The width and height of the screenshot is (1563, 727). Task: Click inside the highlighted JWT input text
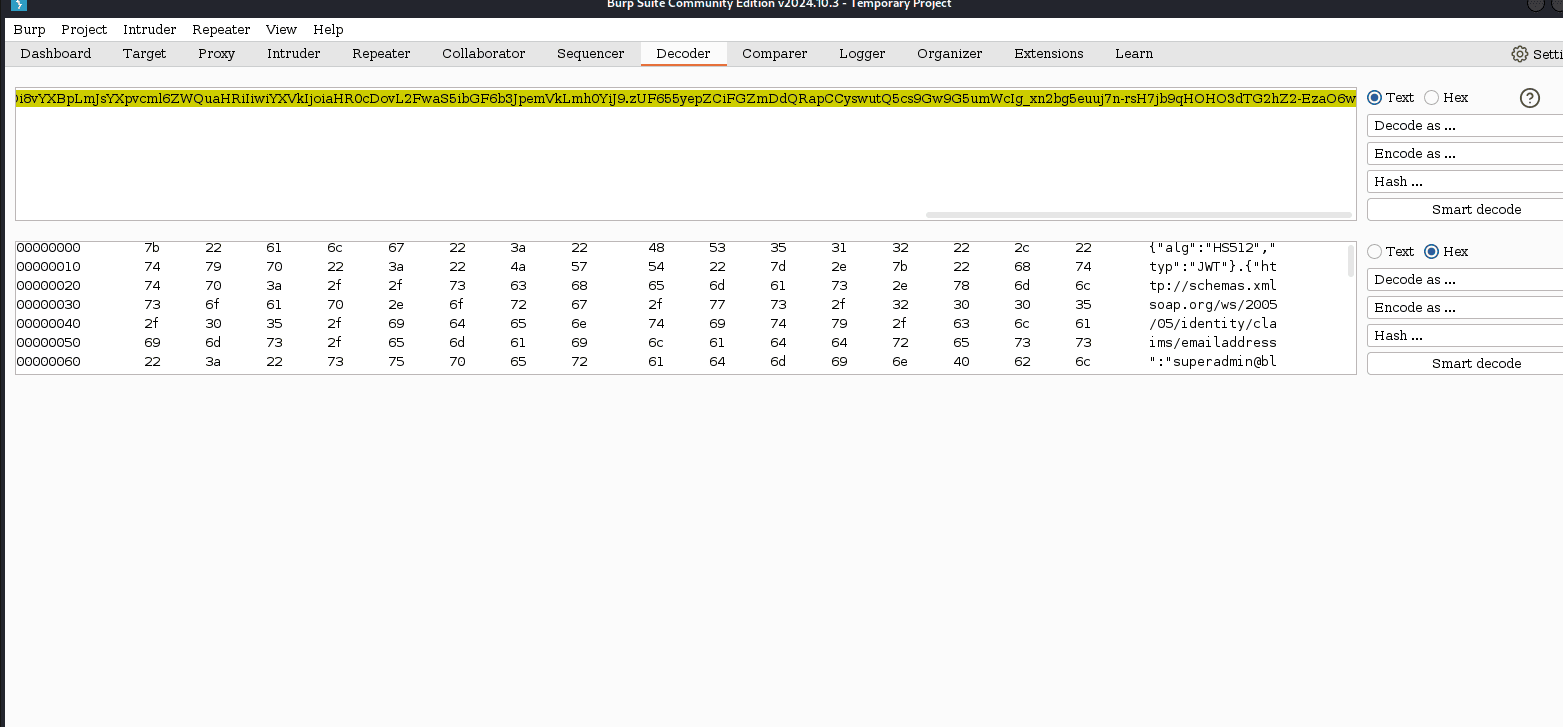pos(686,98)
